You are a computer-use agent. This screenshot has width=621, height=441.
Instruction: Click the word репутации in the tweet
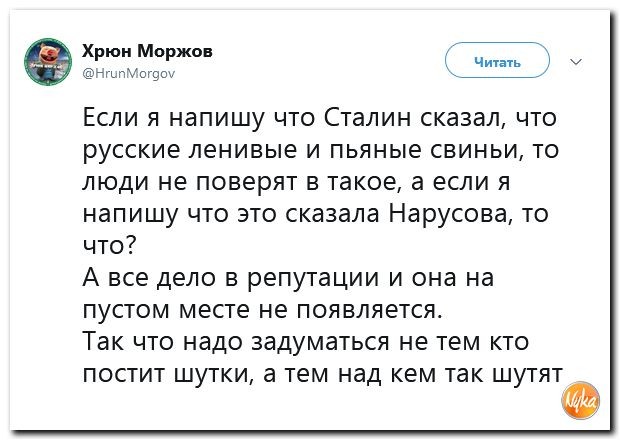313,278
